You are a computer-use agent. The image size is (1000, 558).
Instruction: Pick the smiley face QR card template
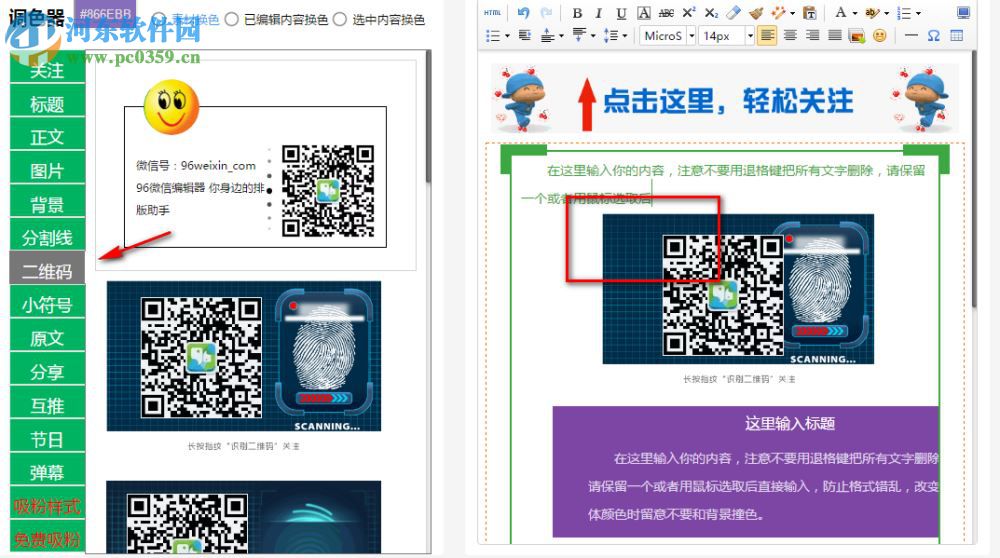(255, 166)
